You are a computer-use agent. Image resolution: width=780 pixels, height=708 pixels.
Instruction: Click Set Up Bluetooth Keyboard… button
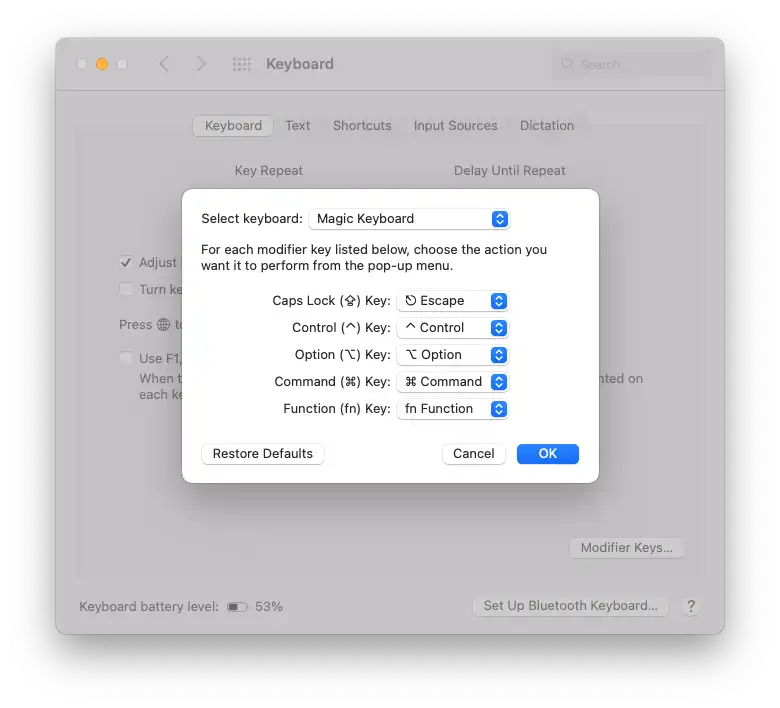click(x=571, y=606)
